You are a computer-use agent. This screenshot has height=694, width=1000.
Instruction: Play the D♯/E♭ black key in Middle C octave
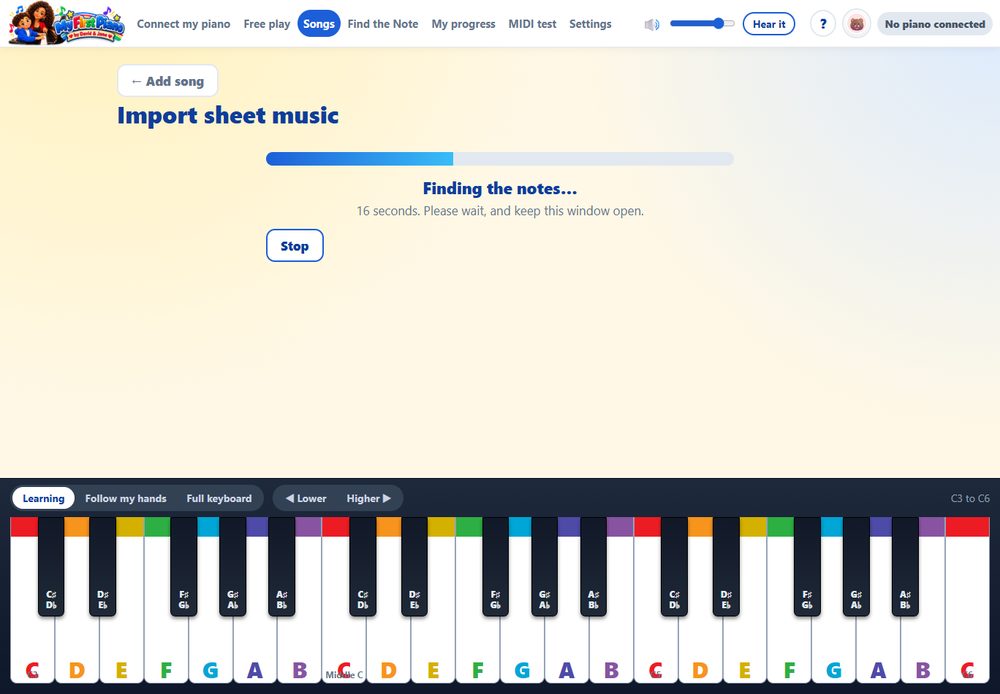[415, 566]
